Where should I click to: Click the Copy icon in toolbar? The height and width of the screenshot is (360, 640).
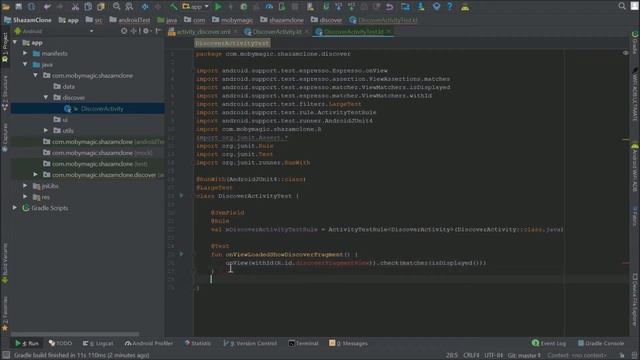tap(88, 7)
